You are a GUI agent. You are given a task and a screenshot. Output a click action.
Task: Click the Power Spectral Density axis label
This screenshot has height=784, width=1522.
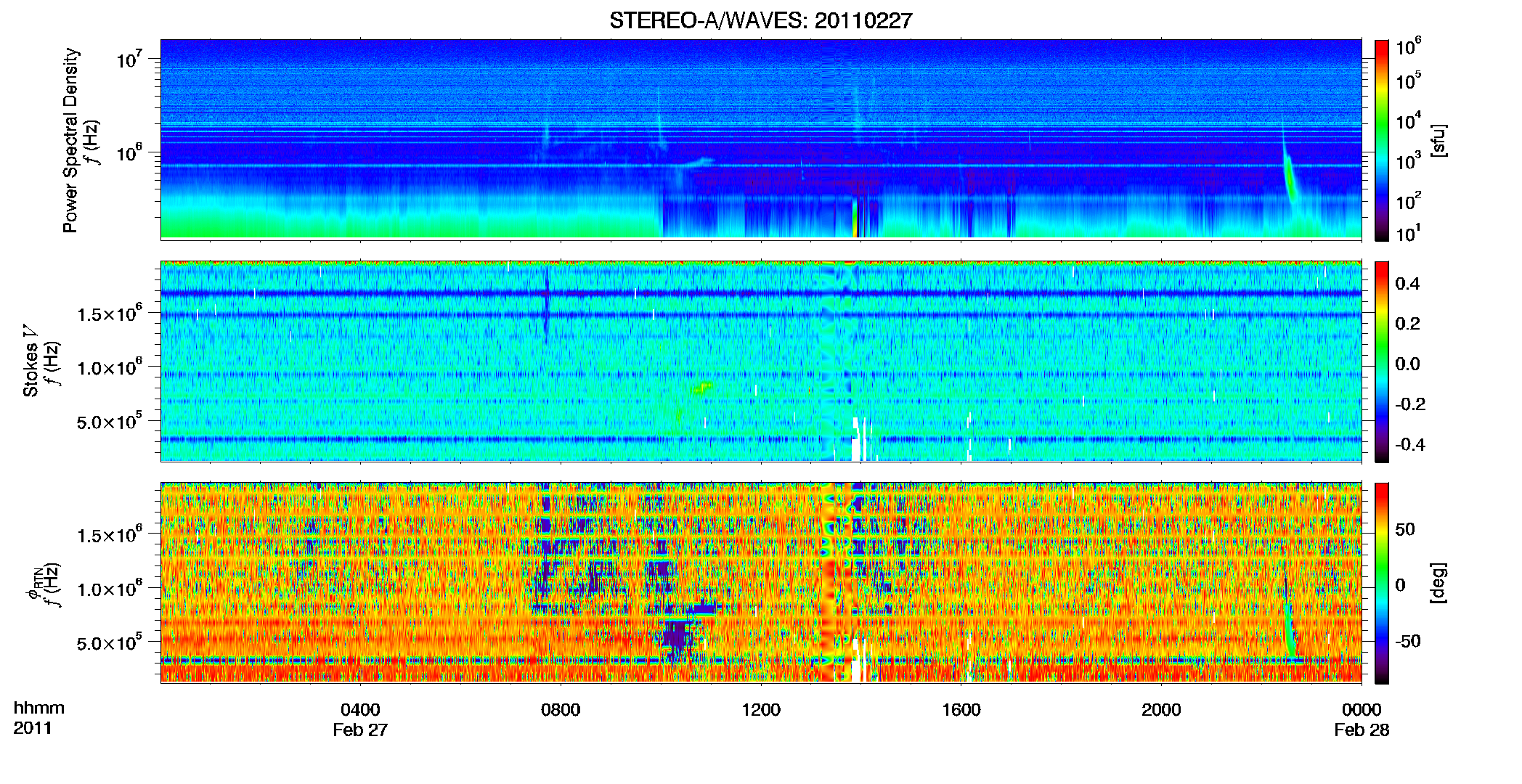tap(70, 140)
